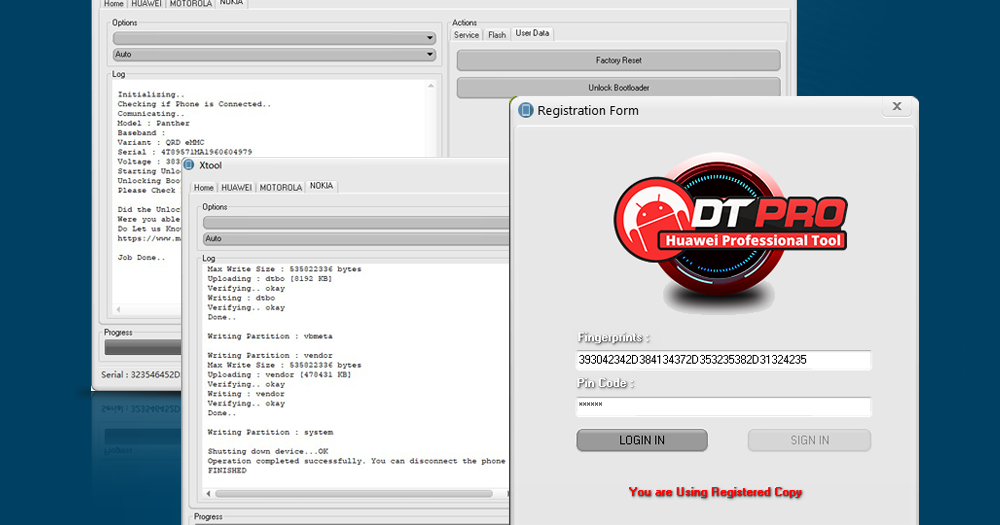1000x525 pixels.
Task: Select User Data tab in Actions panel
Action: pos(532,33)
